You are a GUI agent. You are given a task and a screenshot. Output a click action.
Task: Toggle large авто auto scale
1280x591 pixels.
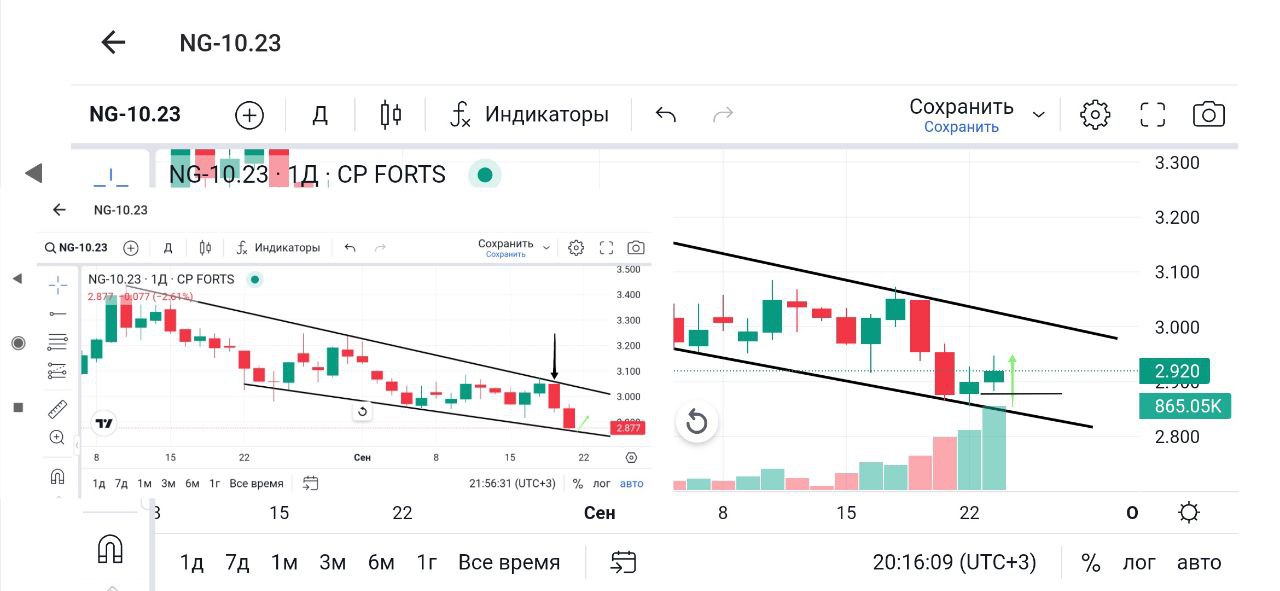tap(1199, 562)
